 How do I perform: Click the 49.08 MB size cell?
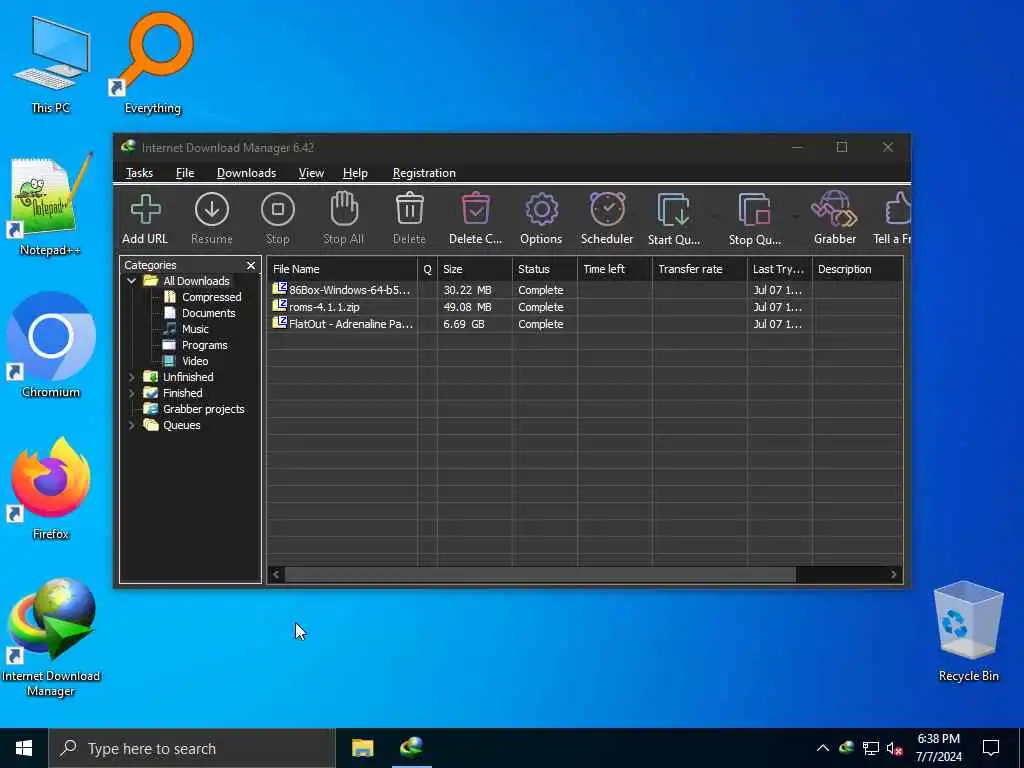467,307
